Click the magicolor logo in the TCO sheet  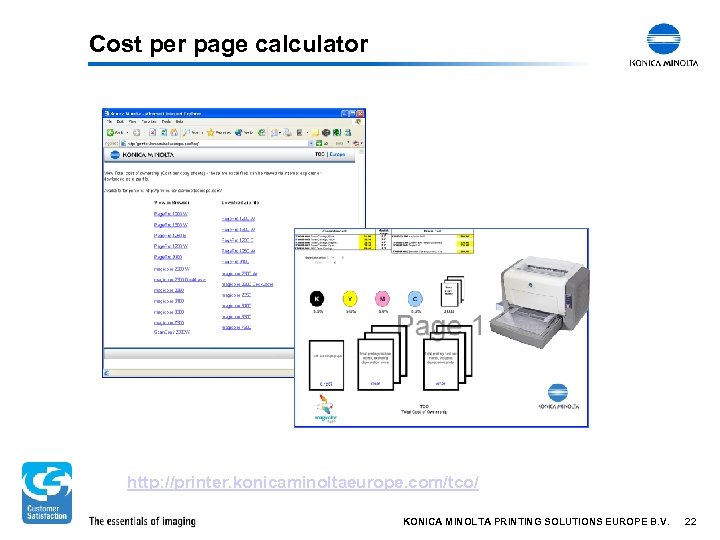[326, 409]
